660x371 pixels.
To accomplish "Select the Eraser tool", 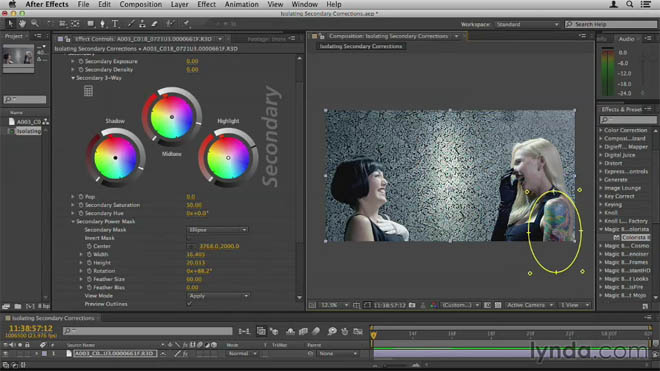I will click(154, 24).
